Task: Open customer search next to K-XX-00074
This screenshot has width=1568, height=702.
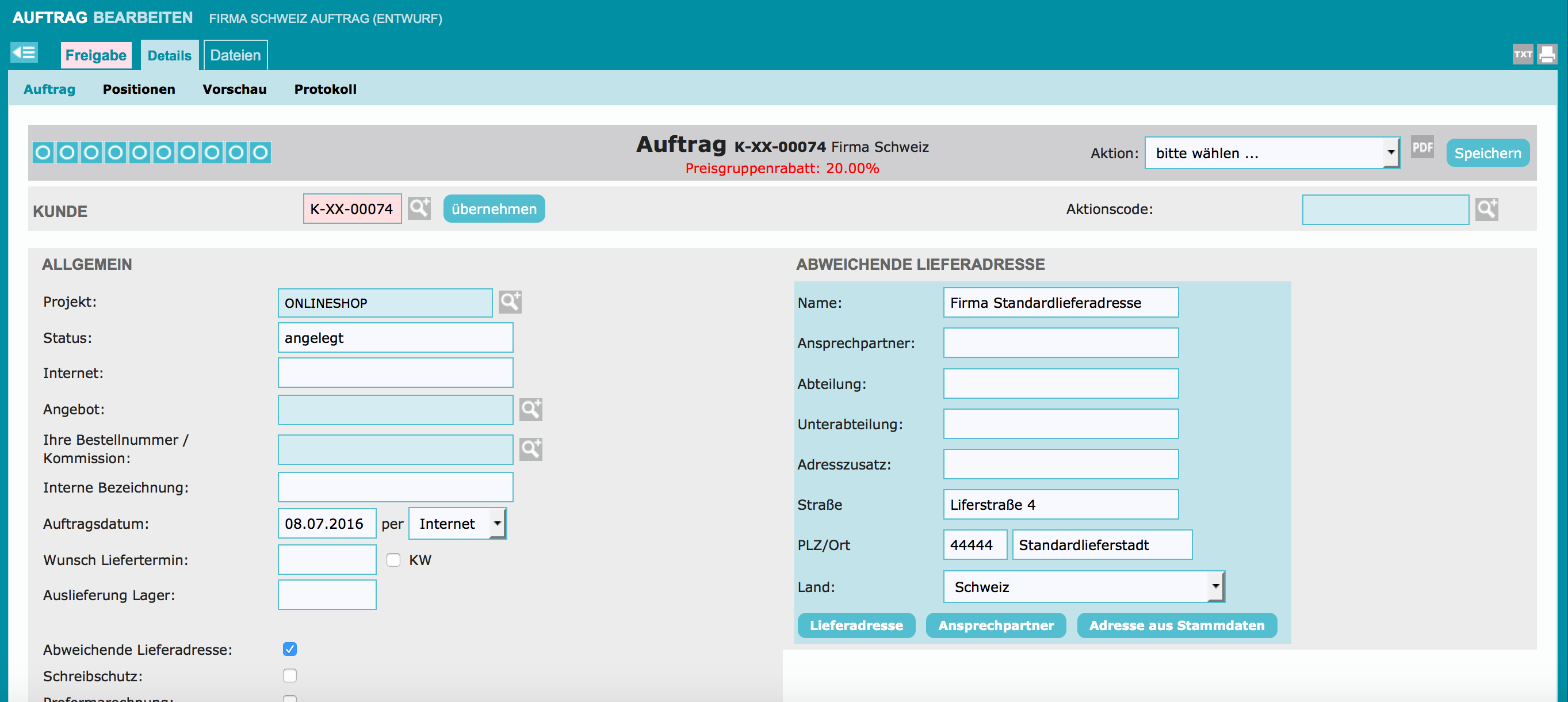Action: pyautogui.click(x=419, y=209)
